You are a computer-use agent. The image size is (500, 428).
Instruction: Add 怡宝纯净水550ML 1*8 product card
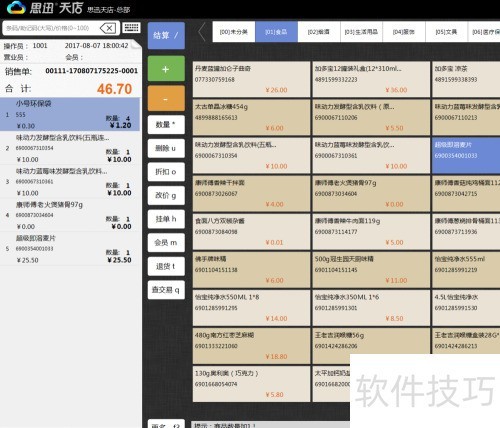click(251, 308)
